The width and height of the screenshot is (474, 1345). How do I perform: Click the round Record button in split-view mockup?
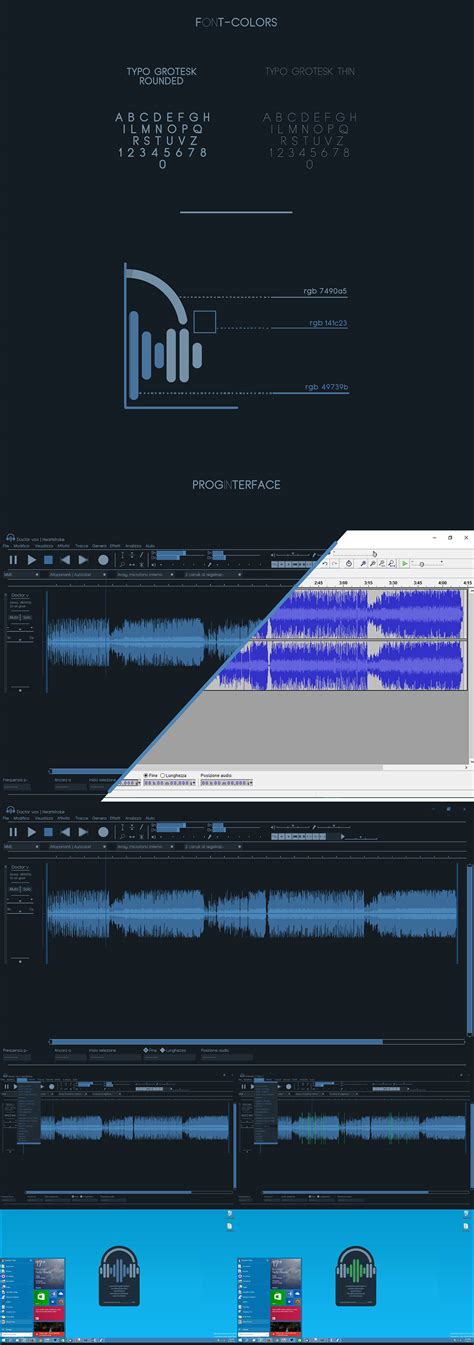click(103, 561)
